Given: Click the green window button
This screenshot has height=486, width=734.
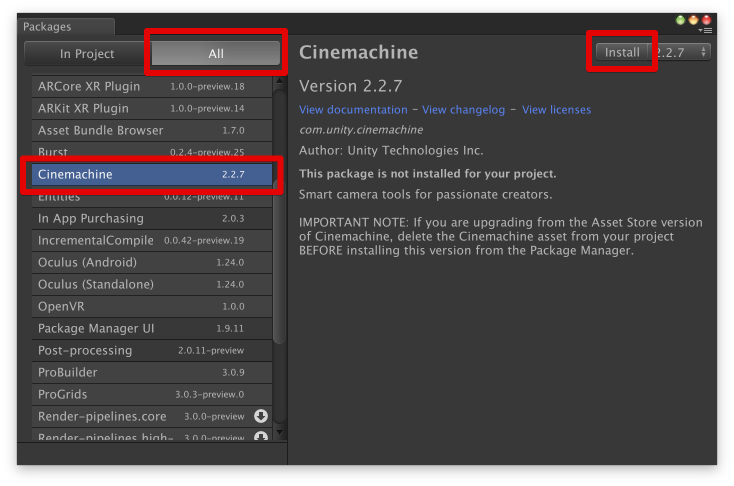Looking at the screenshot, I should (680, 20).
